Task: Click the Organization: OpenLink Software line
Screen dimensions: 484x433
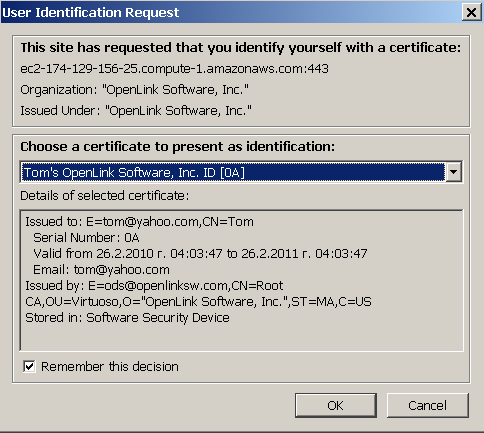Action: [134, 90]
